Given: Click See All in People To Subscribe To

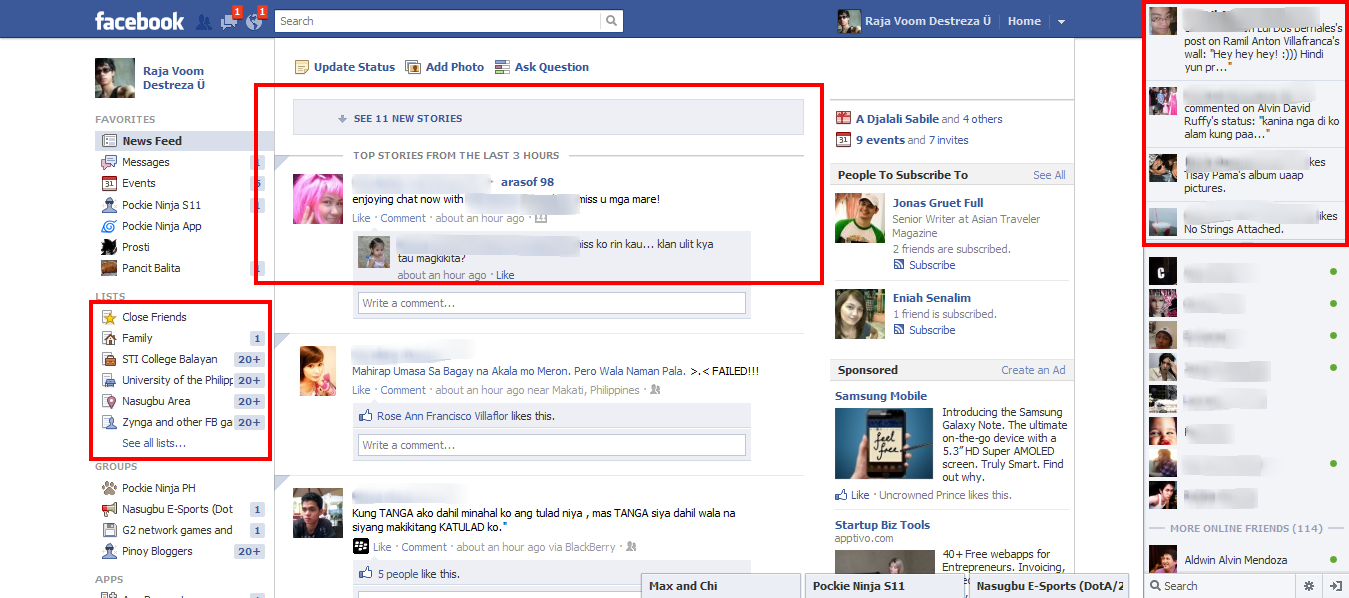Looking at the screenshot, I should coord(1049,175).
